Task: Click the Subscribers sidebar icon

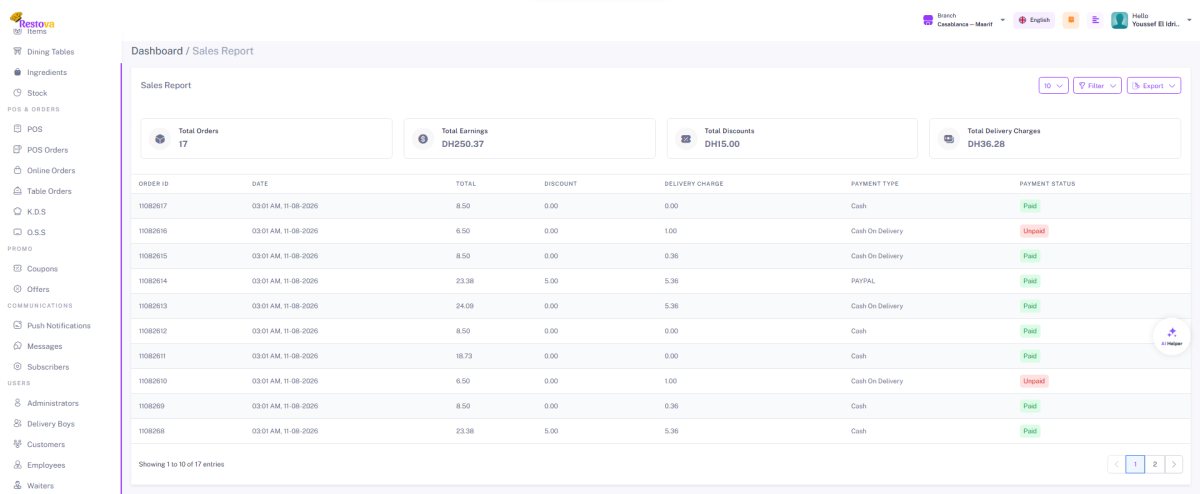Action: tap(17, 367)
